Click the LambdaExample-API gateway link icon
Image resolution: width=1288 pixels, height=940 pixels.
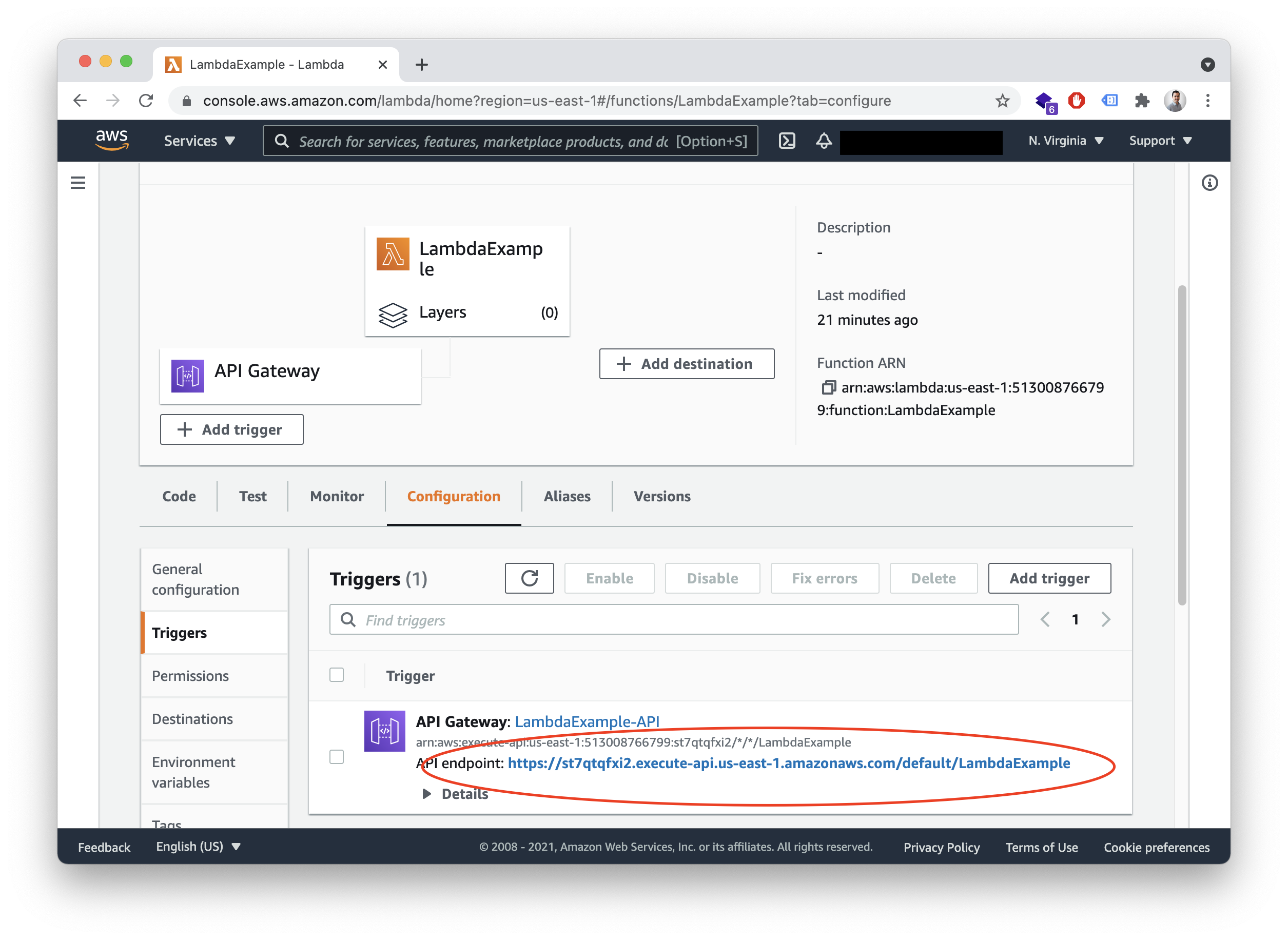[587, 720]
